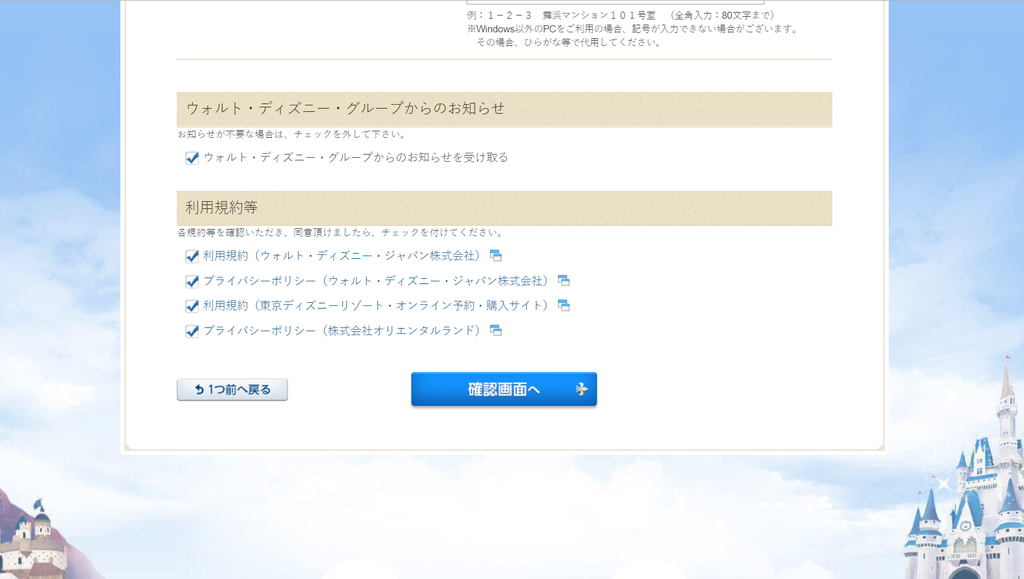Image resolution: width=1024 pixels, height=579 pixels.
Task: Open new-window icon beside 利用規約（東京ディズニーリゾート・オンライン予約・購入サイト）
Action: coord(564,305)
